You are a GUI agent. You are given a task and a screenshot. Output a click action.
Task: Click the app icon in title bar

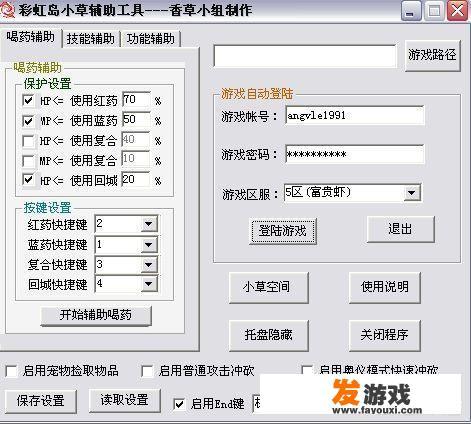7,10
